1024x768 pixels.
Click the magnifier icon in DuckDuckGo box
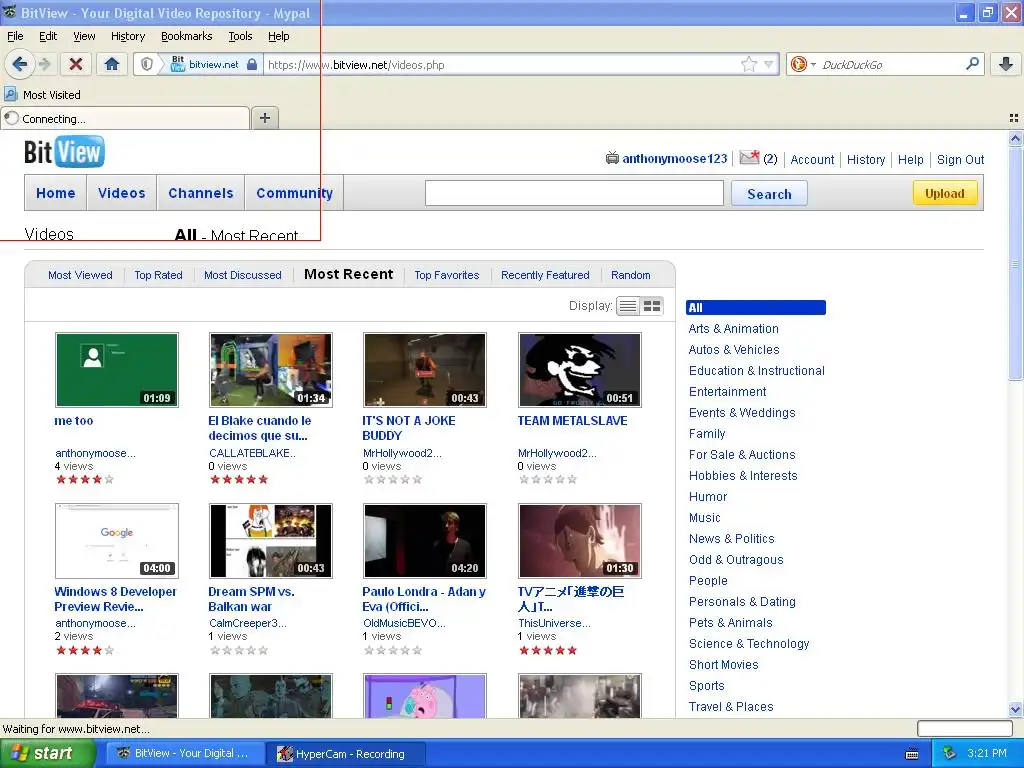coord(972,63)
